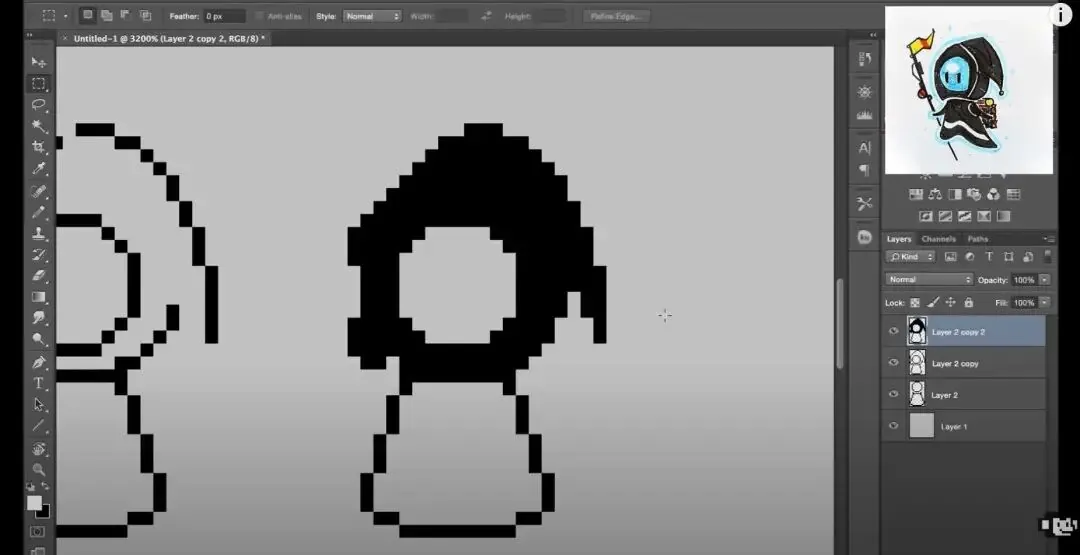The image size is (1080, 555).
Task: Add a Color Balance adjustment
Action: pyautogui.click(x=935, y=194)
